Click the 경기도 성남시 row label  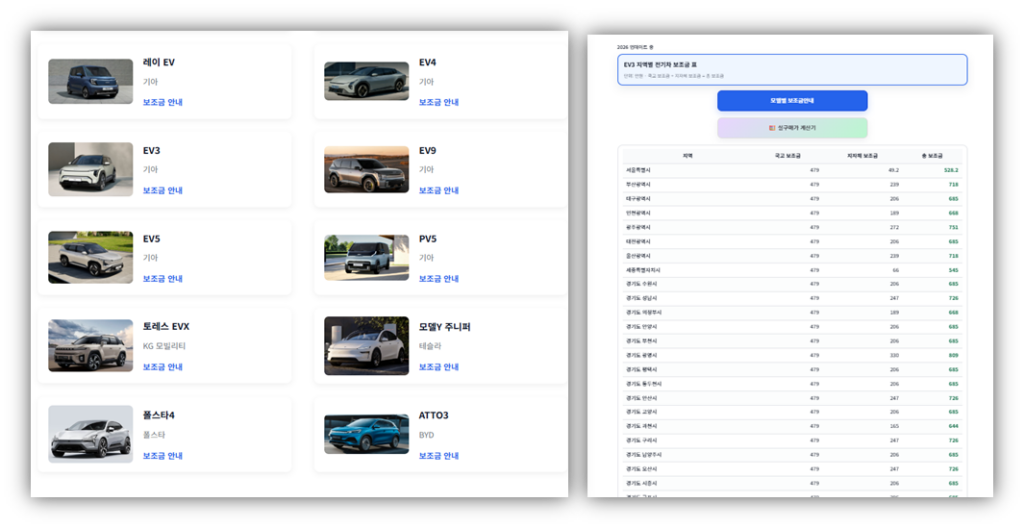(x=641, y=299)
